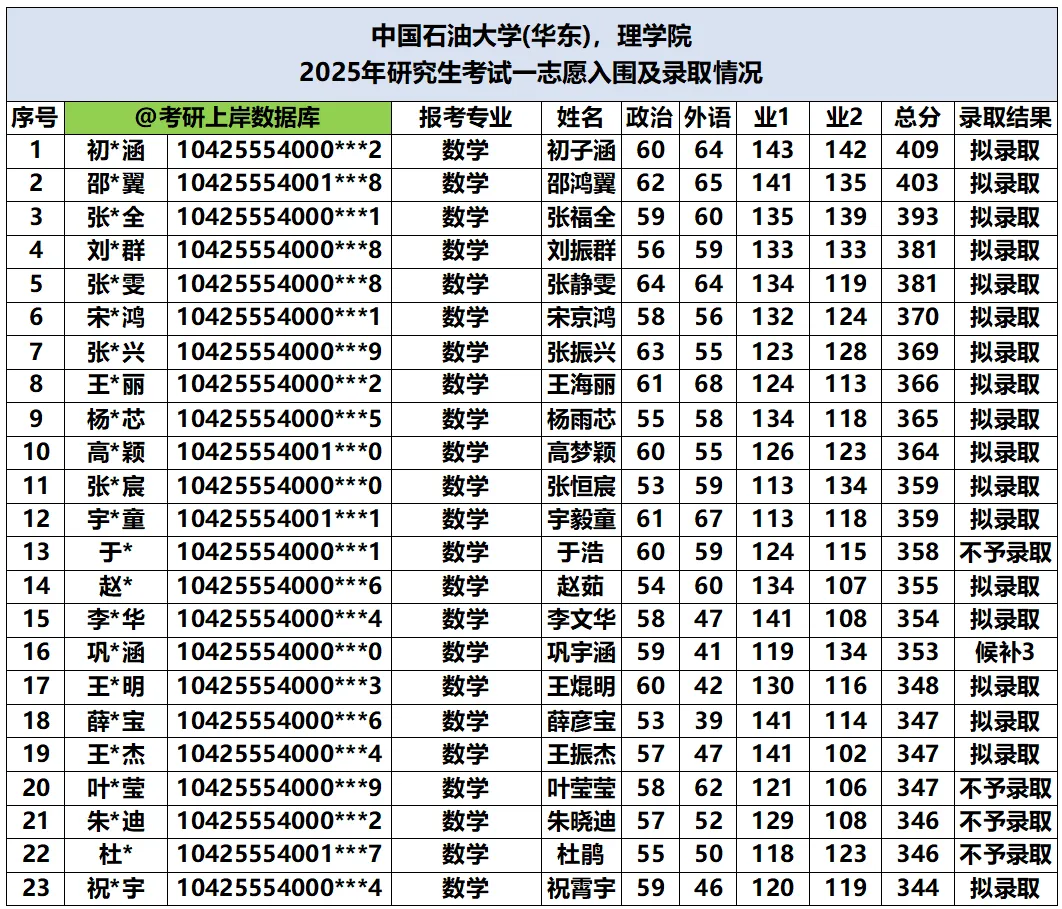The image size is (1062, 909).
Task: Click the name 高梦颖
Action: [581, 452]
